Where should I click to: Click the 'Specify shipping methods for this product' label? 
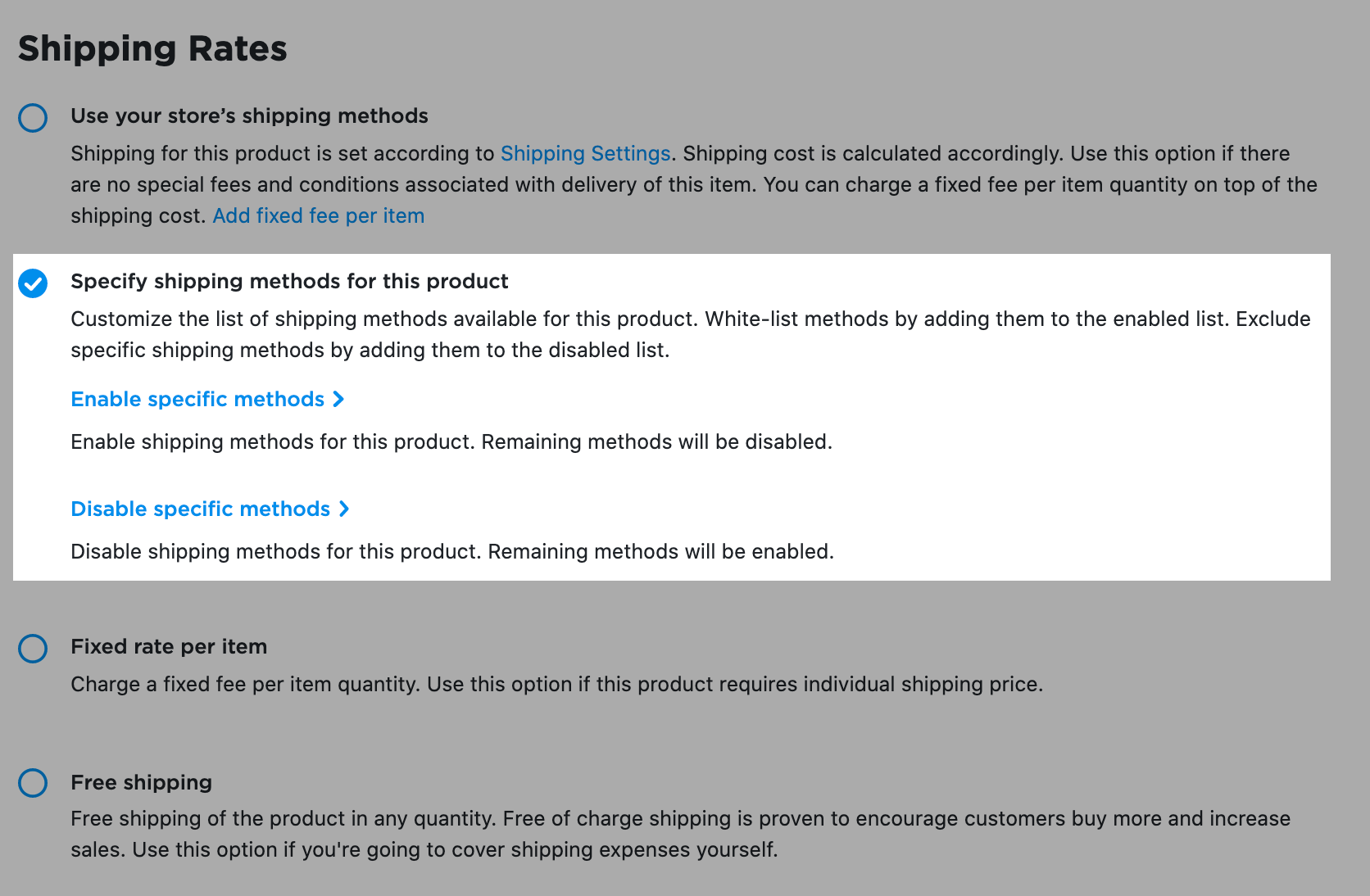[289, 282]
